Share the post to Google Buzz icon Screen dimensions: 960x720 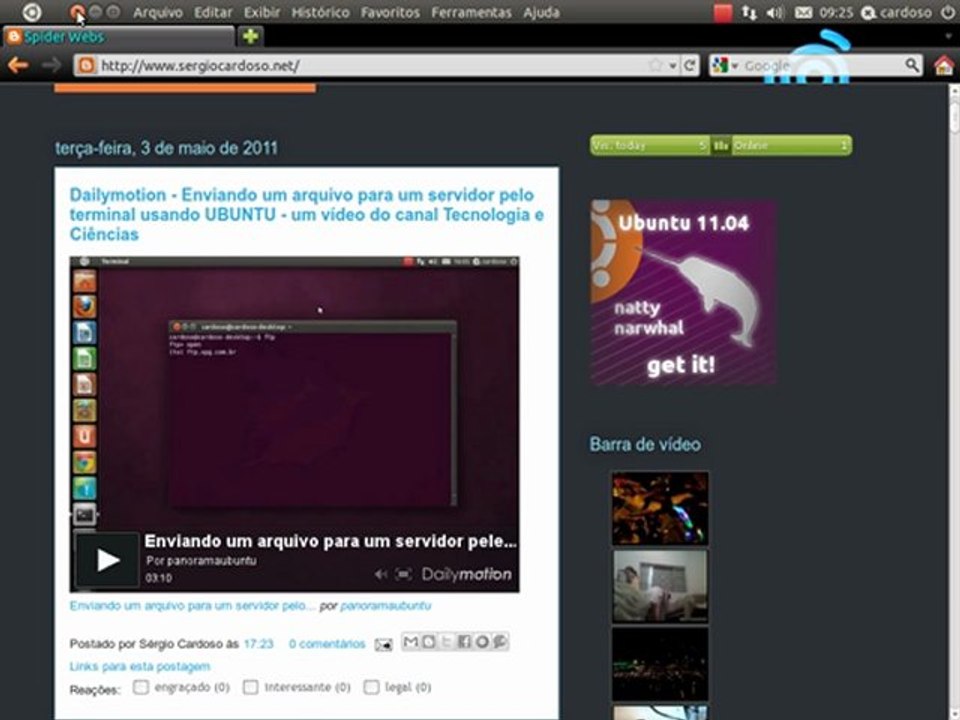pyautogui.click(x=500, y=642)
